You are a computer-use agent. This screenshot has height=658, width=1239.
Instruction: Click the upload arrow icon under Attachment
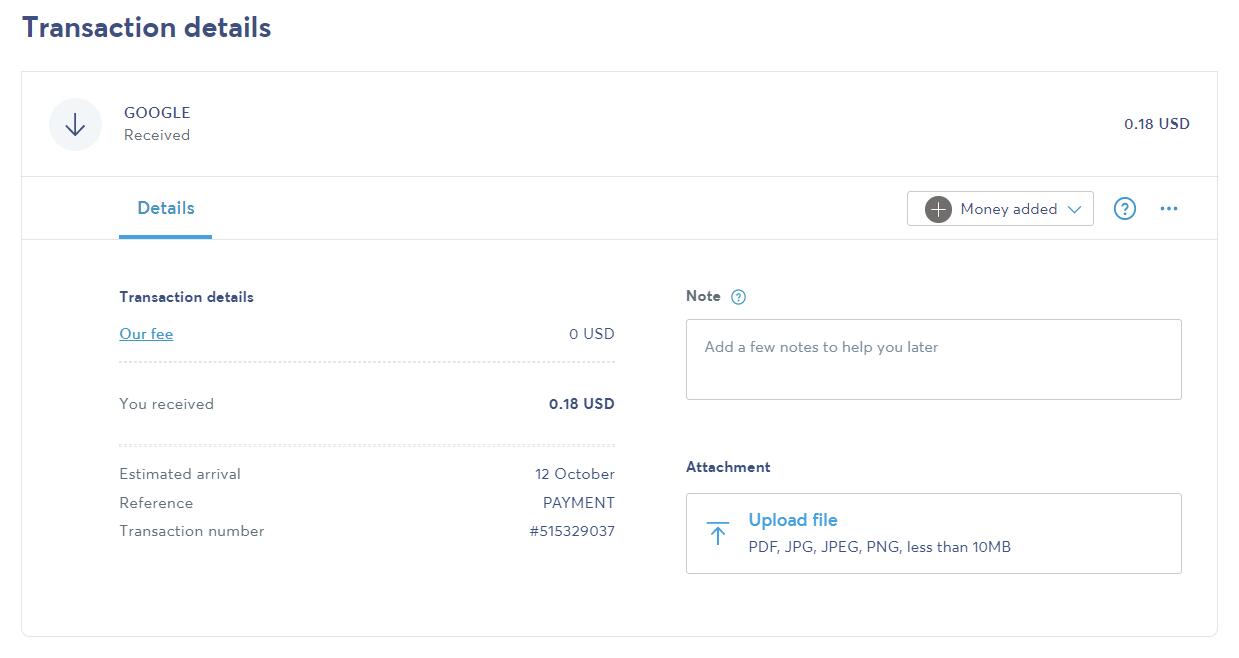pos(717,533)
